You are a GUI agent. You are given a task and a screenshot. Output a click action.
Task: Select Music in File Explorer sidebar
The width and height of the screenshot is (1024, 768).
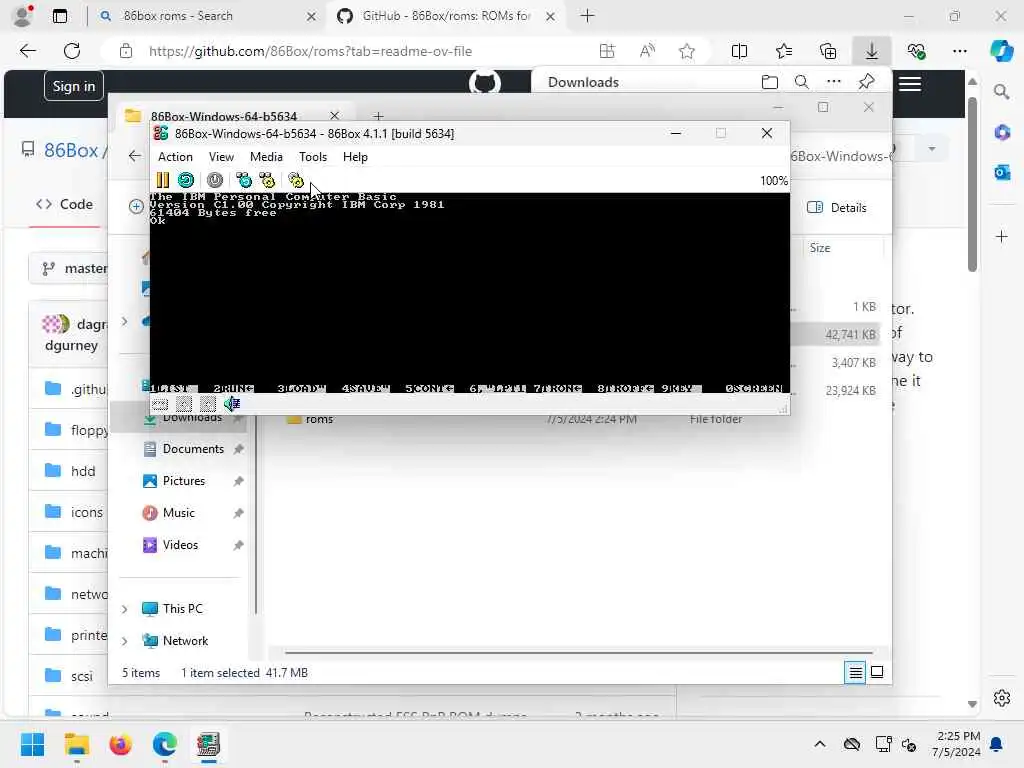click(x=178, y=513)
